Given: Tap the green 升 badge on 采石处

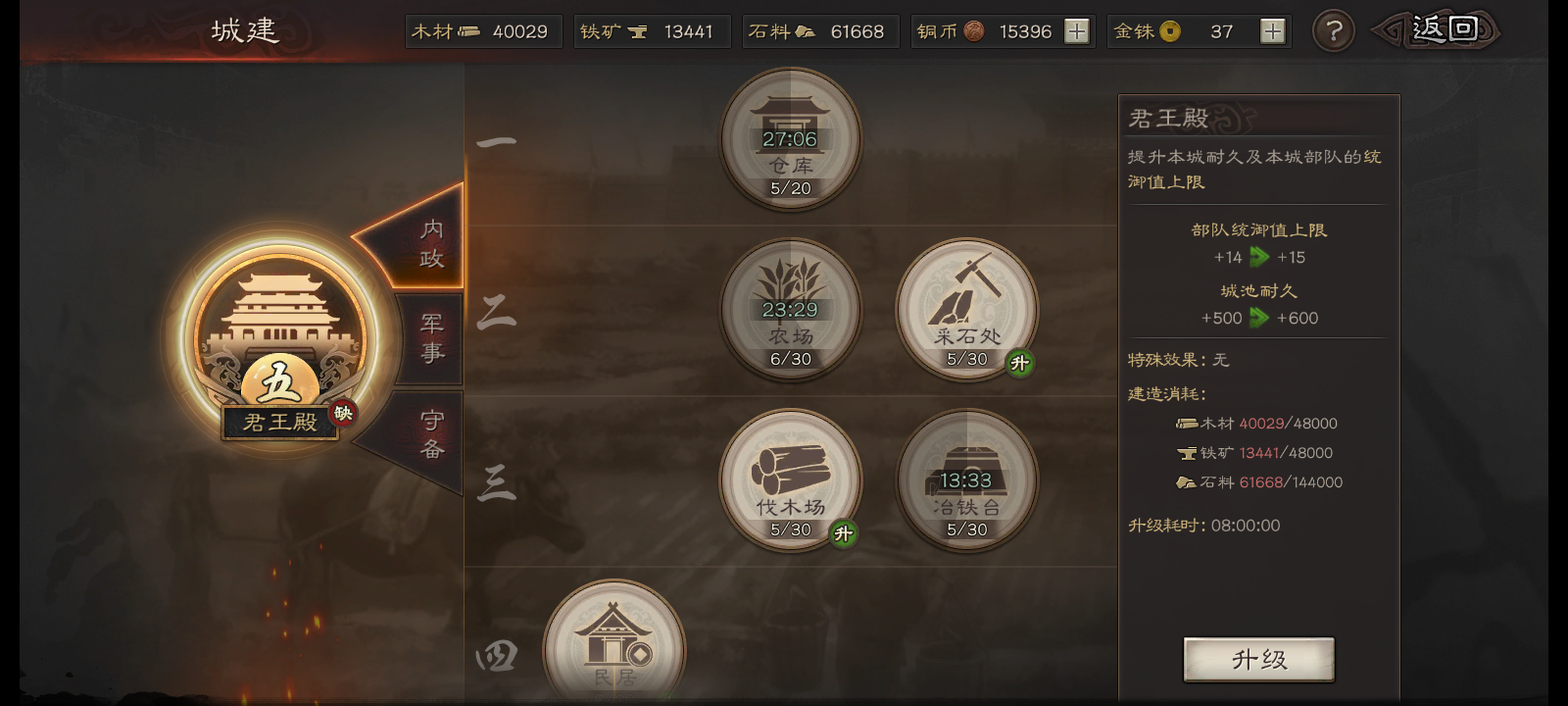Looking at the screenshot, I should pos(1020,364).
